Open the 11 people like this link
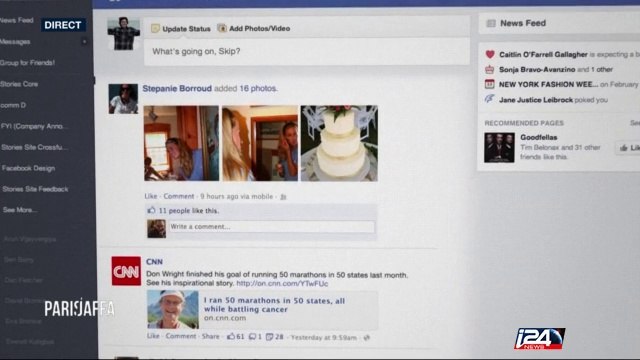This screenshot has width=640, height=360. (189, 211)
